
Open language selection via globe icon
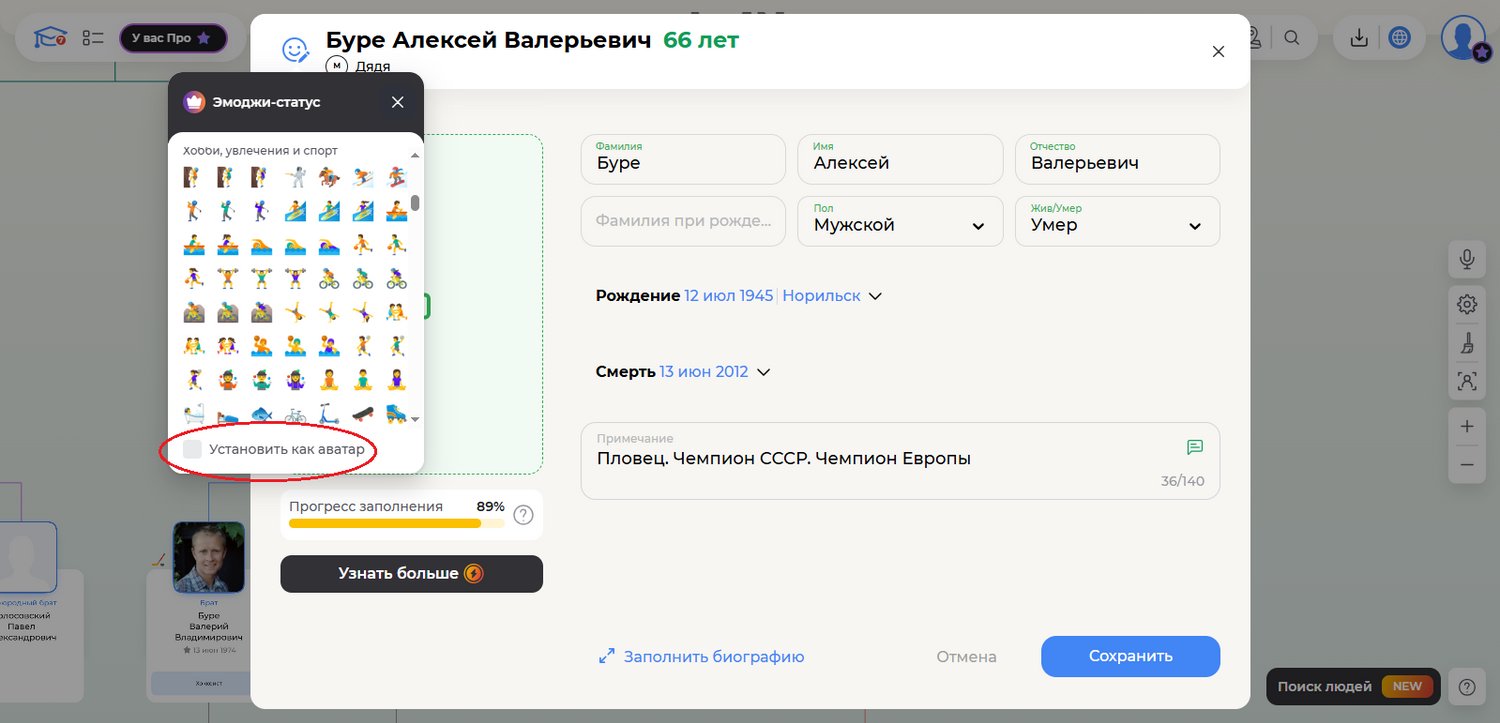point(1400,38)
